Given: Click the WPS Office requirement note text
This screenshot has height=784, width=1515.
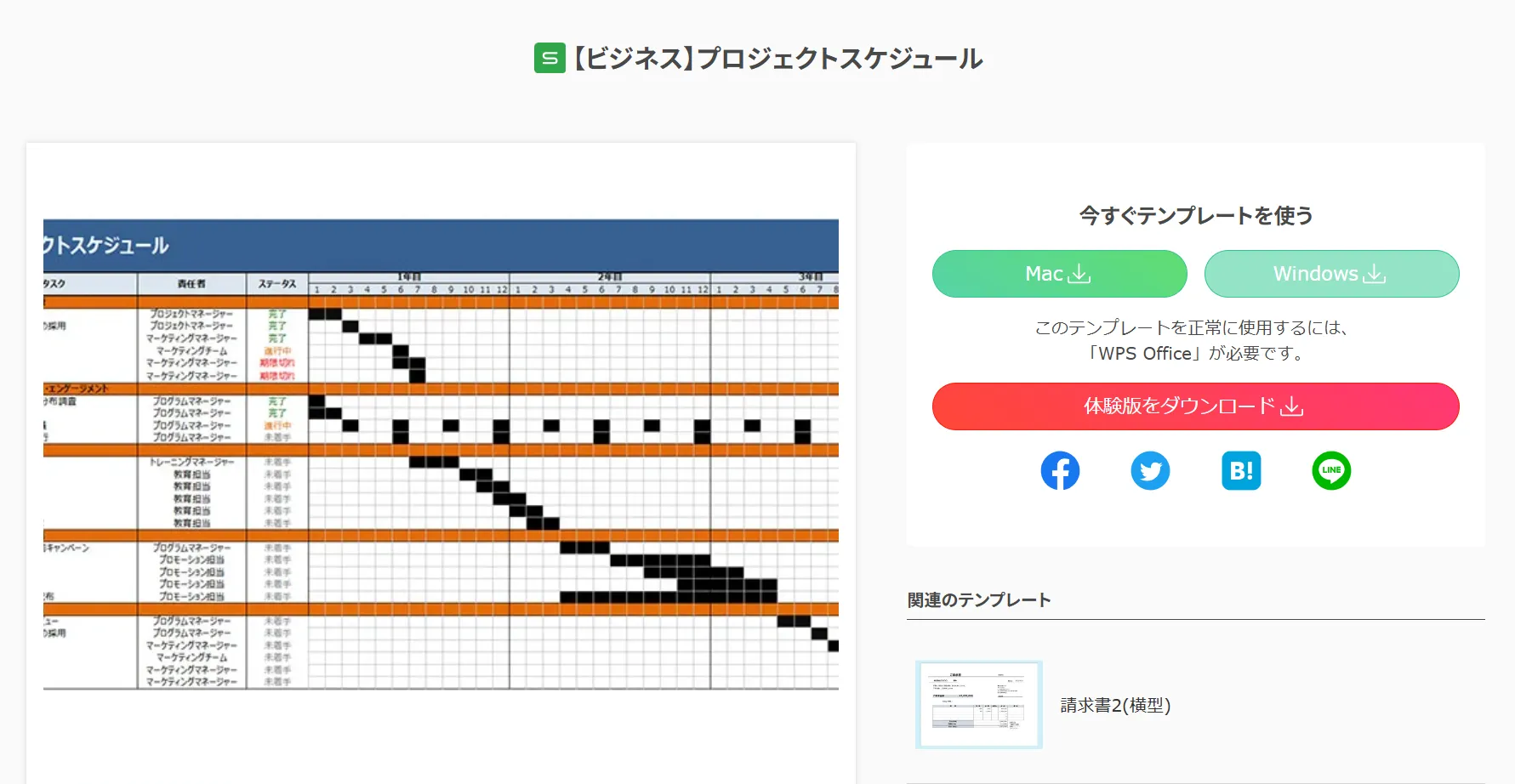Looking at the screenshot, I should (1196, 340).
